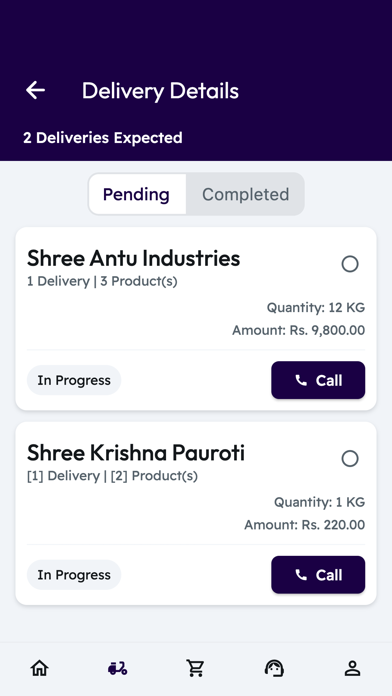Go back using the arrow icon
Image resolution: width=392 pixels, height=696 pixels.
36,91
